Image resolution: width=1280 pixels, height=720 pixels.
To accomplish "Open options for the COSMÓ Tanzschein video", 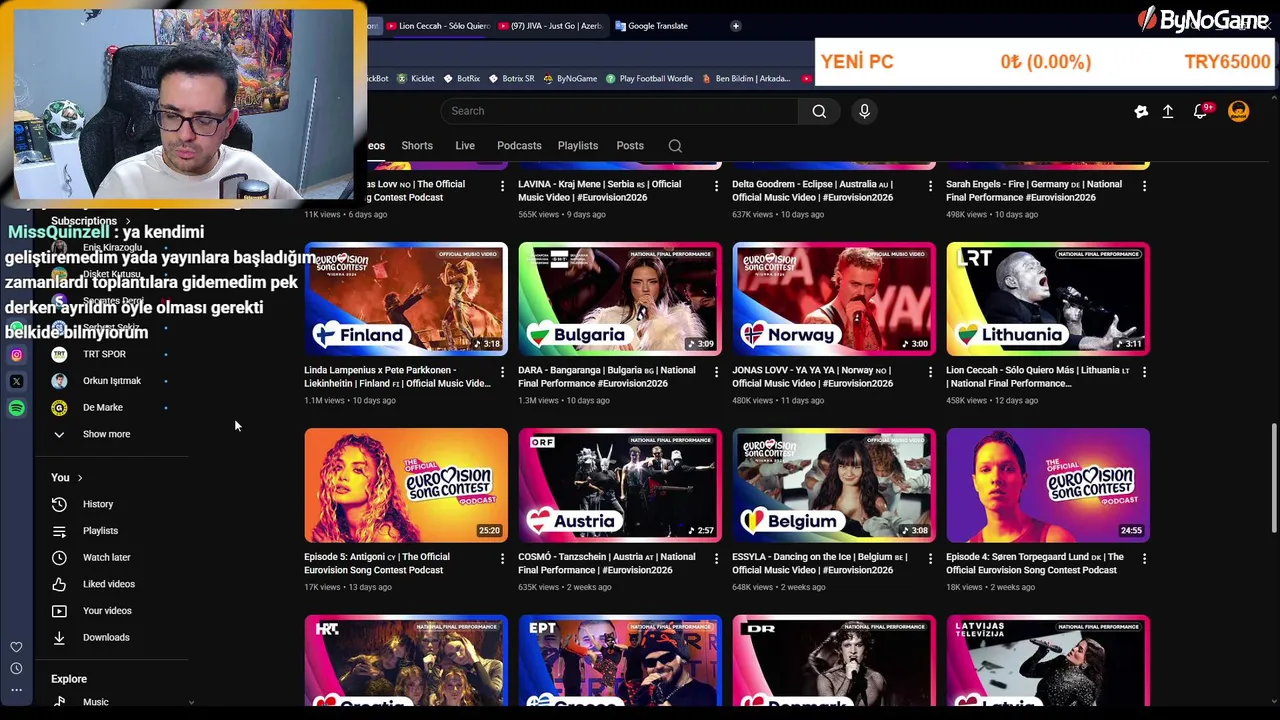I will [x=716, y=558].
